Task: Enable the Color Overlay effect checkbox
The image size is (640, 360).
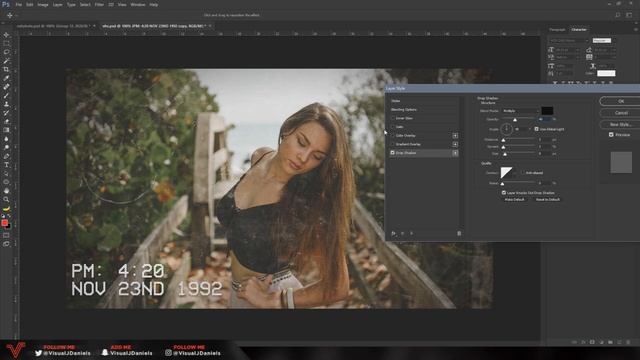Action: 393,136
